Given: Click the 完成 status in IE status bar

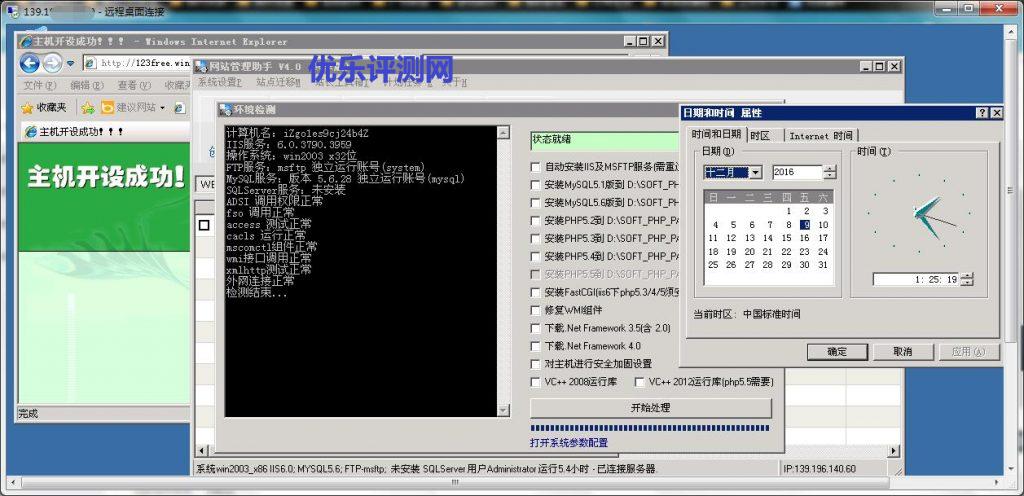Looking at the screenshot, I should tap(29, 413).
